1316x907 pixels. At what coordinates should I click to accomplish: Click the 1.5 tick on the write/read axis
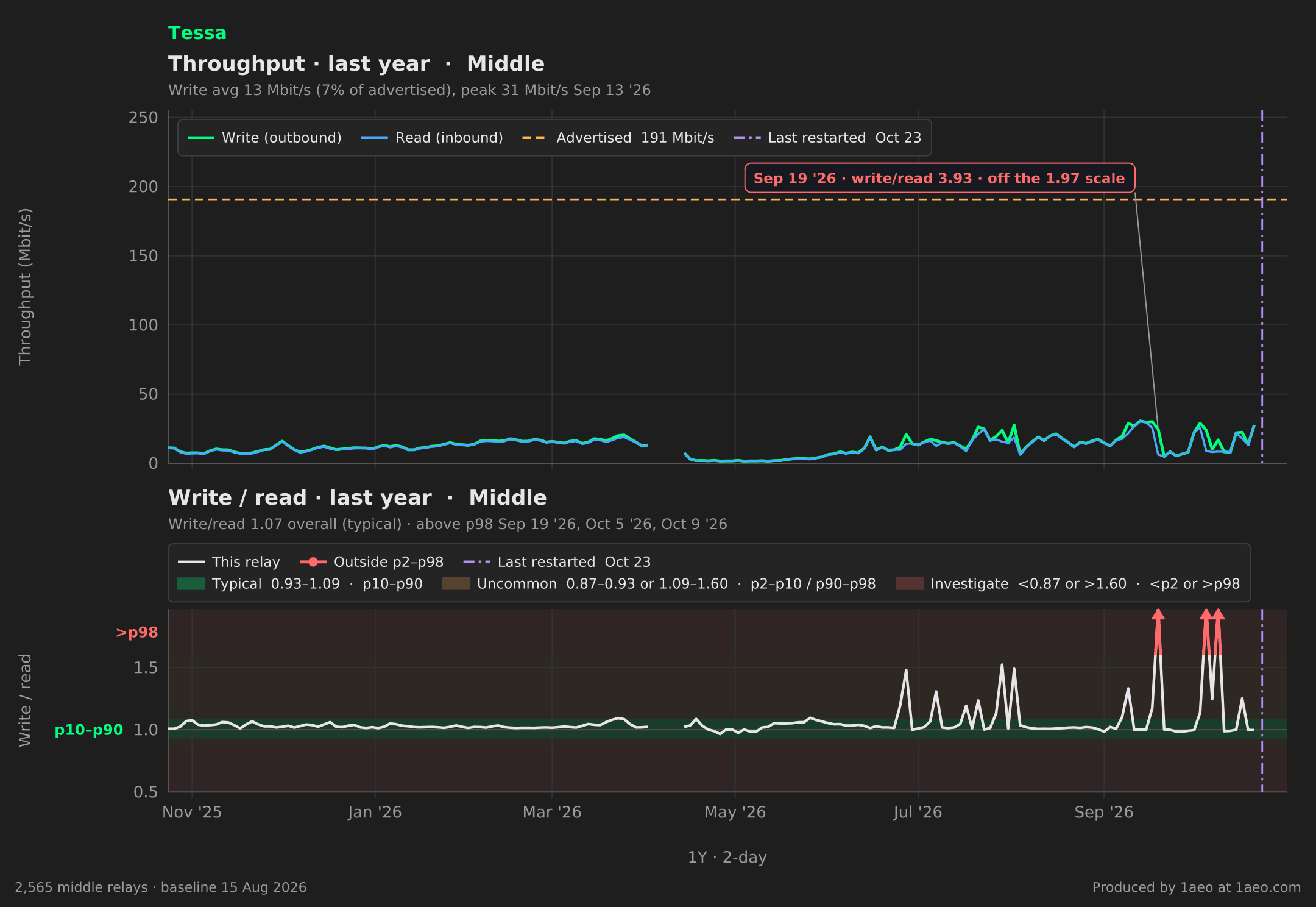coord(146,667)
